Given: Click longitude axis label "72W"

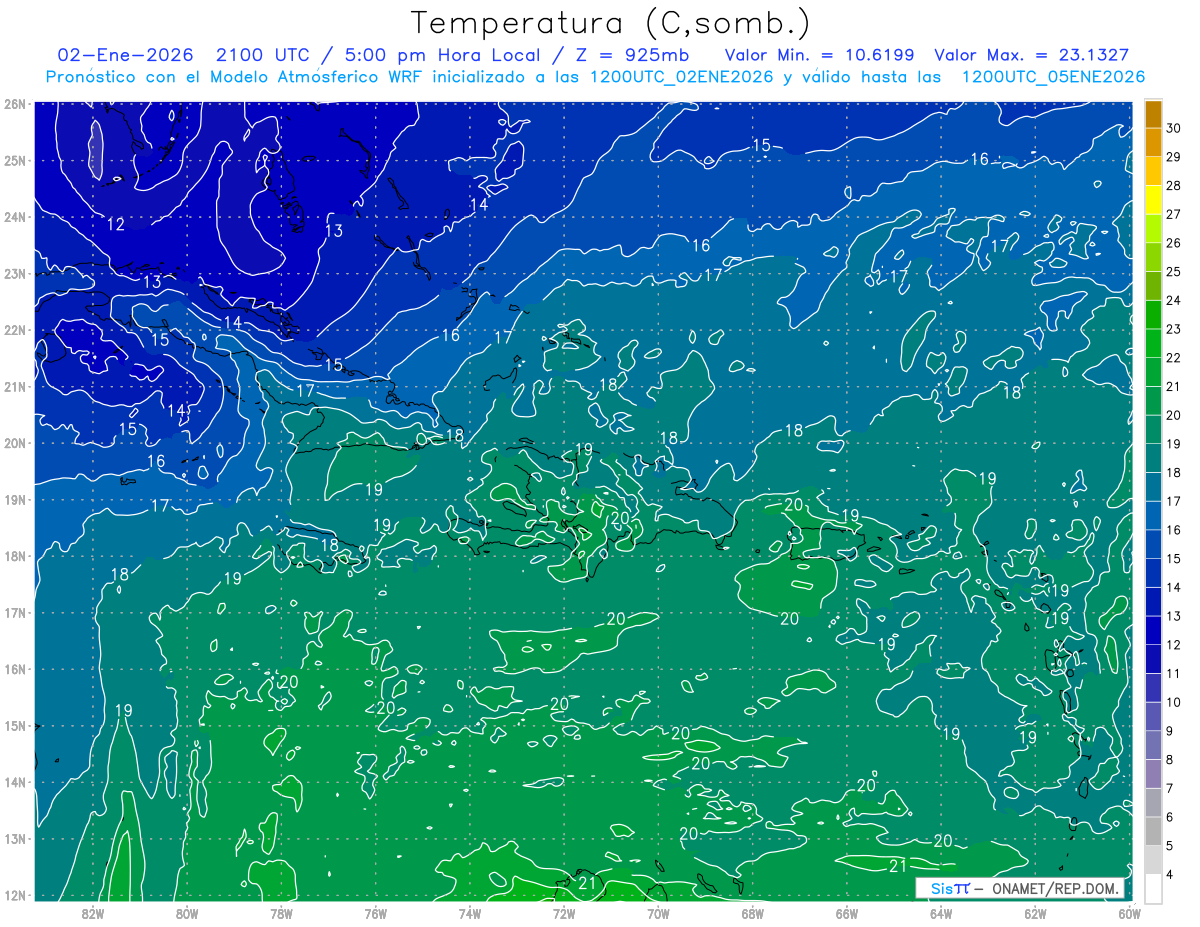Looking at the screenshot, I should (x=564, y=913).
